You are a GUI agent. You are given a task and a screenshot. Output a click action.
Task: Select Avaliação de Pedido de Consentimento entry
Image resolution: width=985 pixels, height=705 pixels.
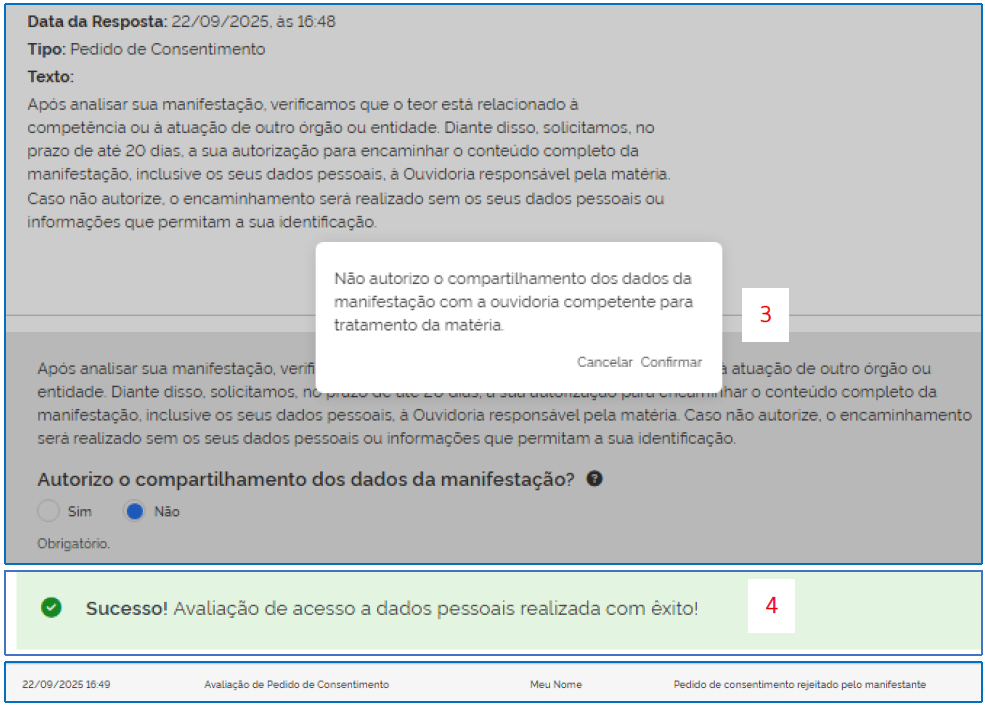click(296, 685)
